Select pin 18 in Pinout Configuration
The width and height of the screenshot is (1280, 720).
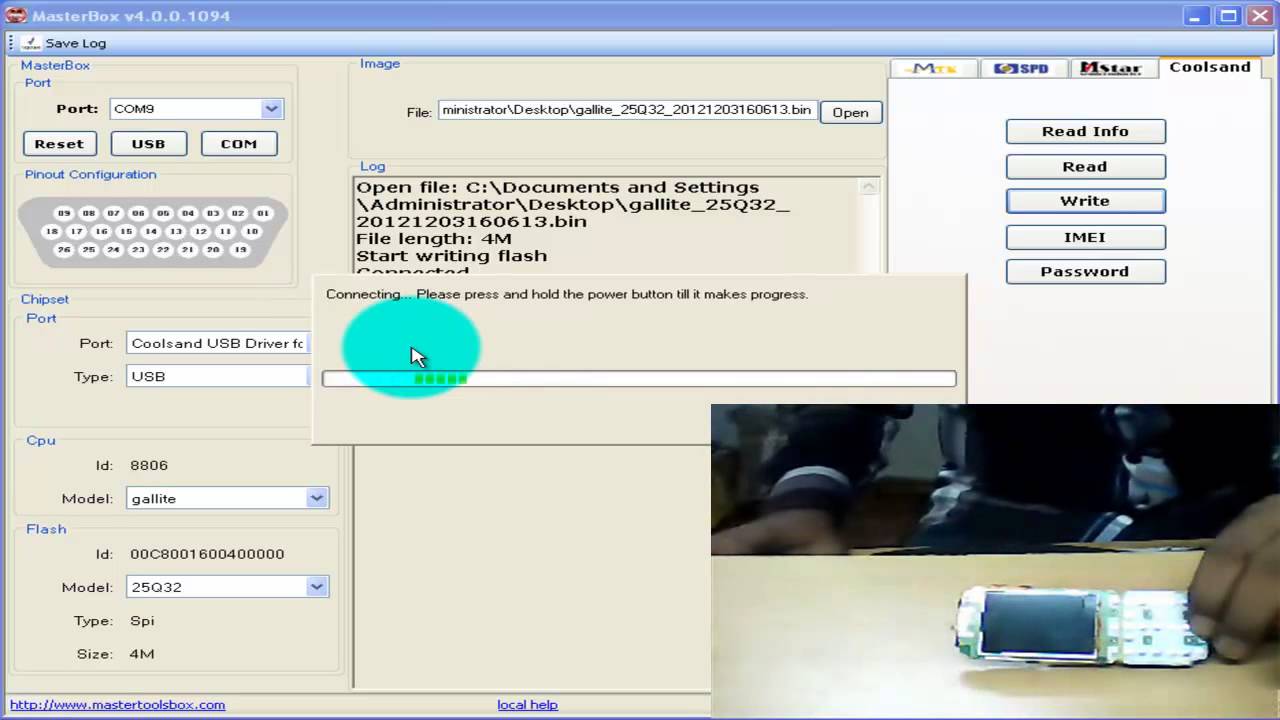tap(52, 232)
